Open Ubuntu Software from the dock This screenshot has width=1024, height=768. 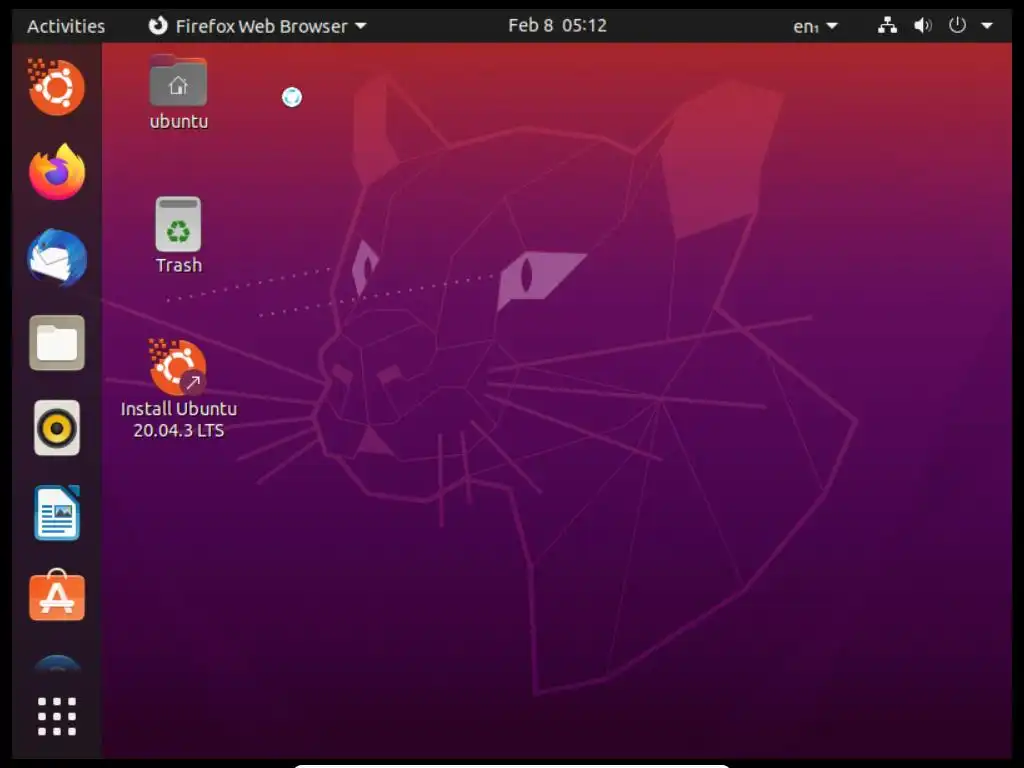point(57,596)
